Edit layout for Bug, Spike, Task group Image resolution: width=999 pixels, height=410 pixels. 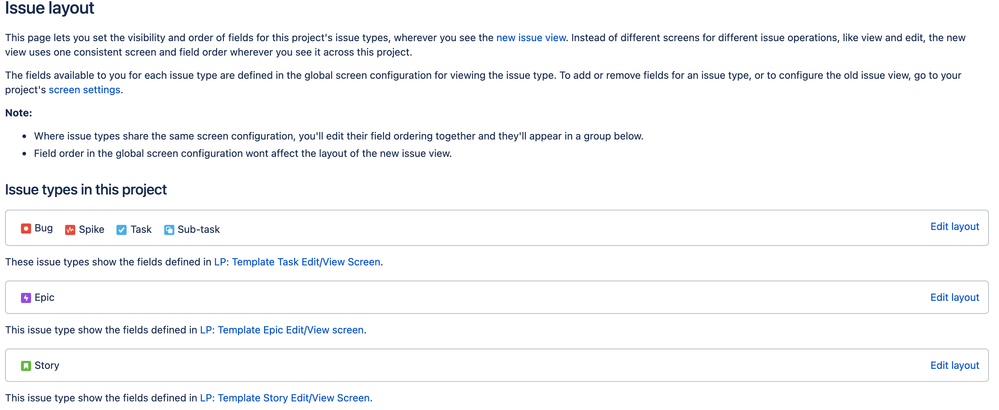coord(954,227)
